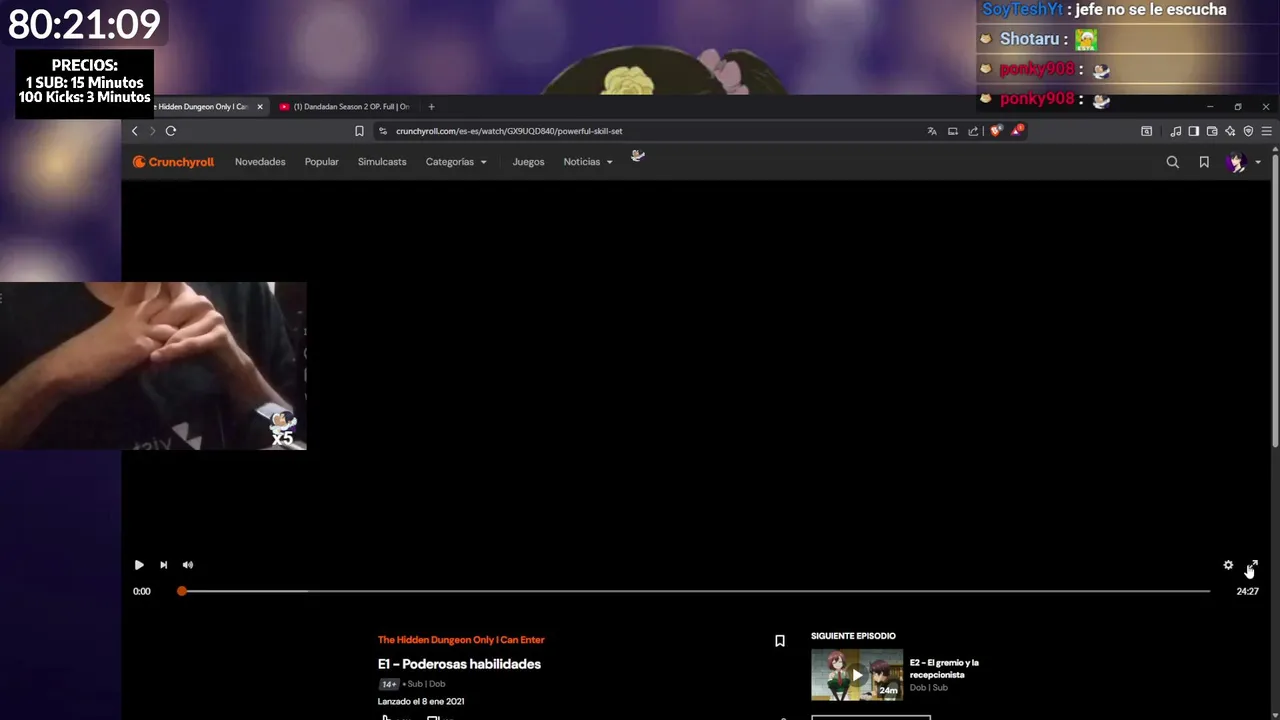The width and height of the screenshot is (1280, 720).
Task: Expand the Categorías dropdown
Action: [x=456, y=162]
